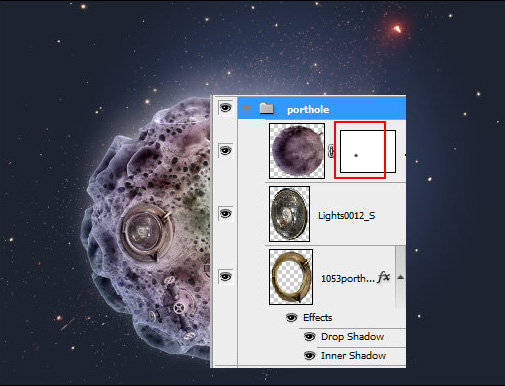Hide the Lights0012_S layer
Viewport: 505px width, 386px height.
(x=225, y=213)
